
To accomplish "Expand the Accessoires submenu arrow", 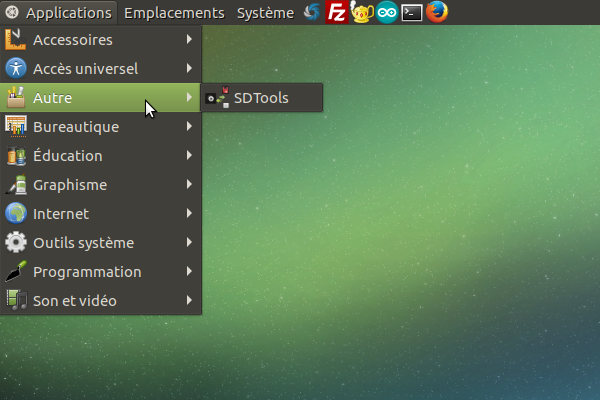I will click(x=189, y=40).
